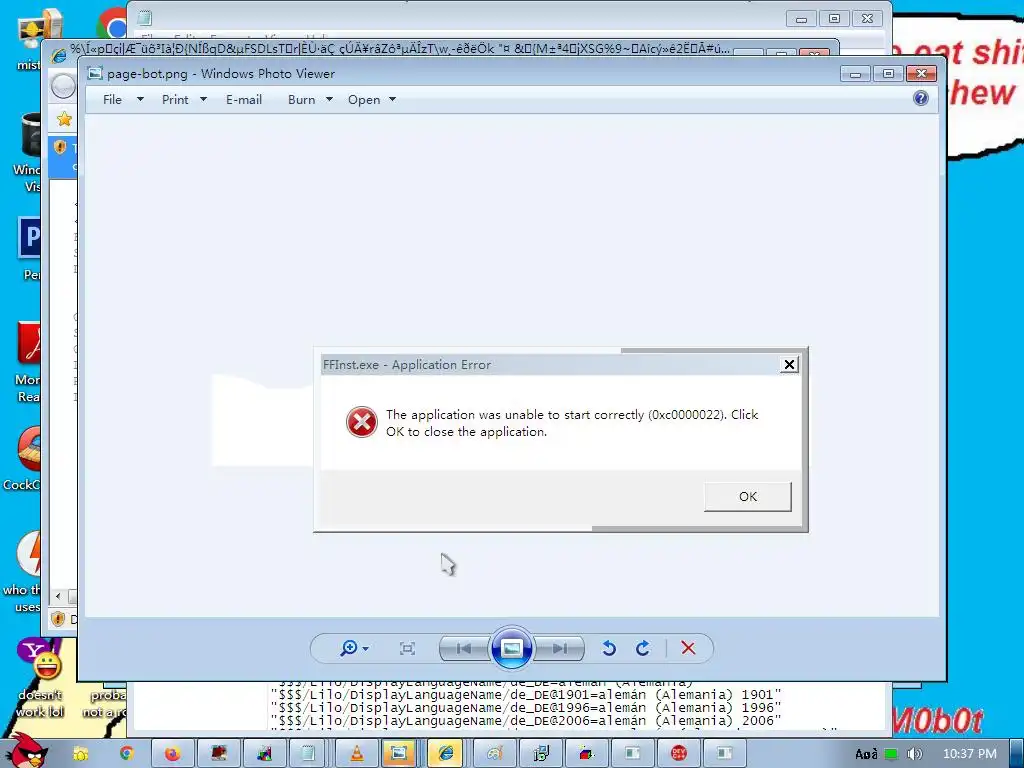Click the text line ending alemán (Alemania) 2006
The image size is (1024, 768).
click(x=526, y=720)
